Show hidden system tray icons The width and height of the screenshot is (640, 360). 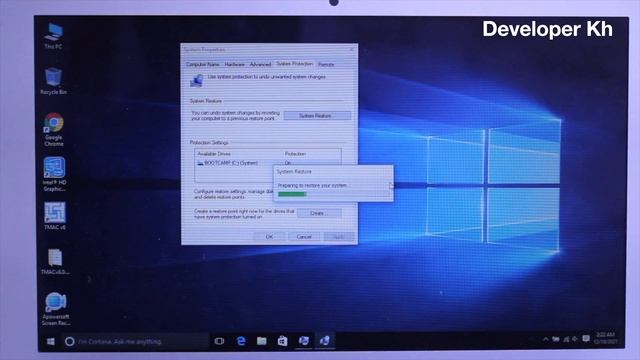pyautogui.click(x=545, y=339)
